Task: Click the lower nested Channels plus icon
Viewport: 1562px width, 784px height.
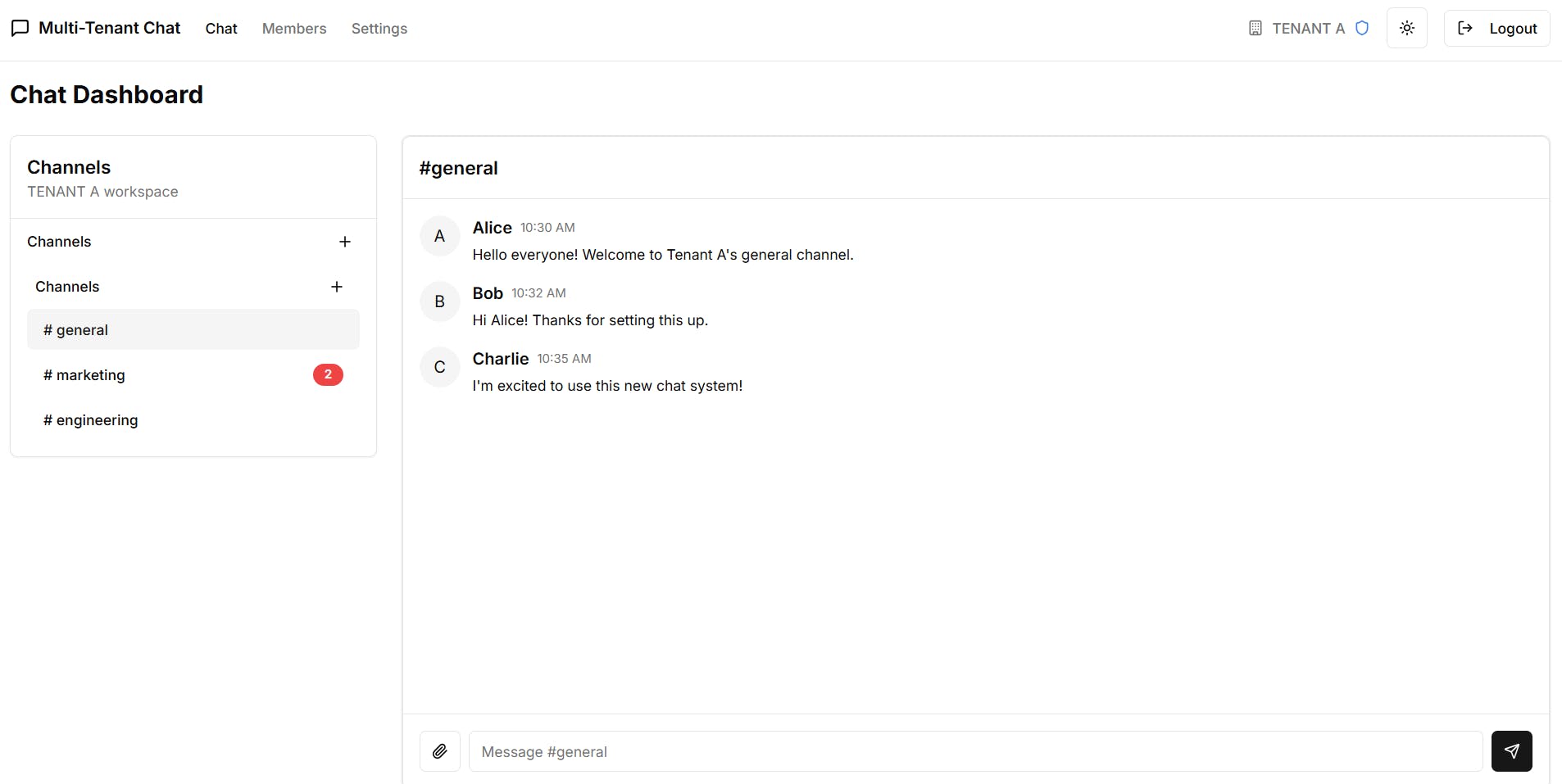Action: [337, 287]
